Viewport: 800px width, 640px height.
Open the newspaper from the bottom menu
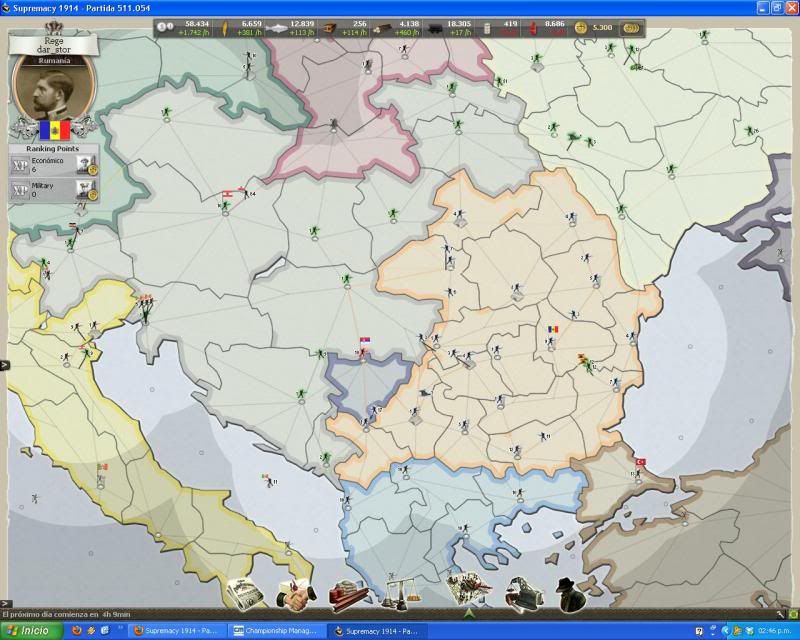coord(245,594)
